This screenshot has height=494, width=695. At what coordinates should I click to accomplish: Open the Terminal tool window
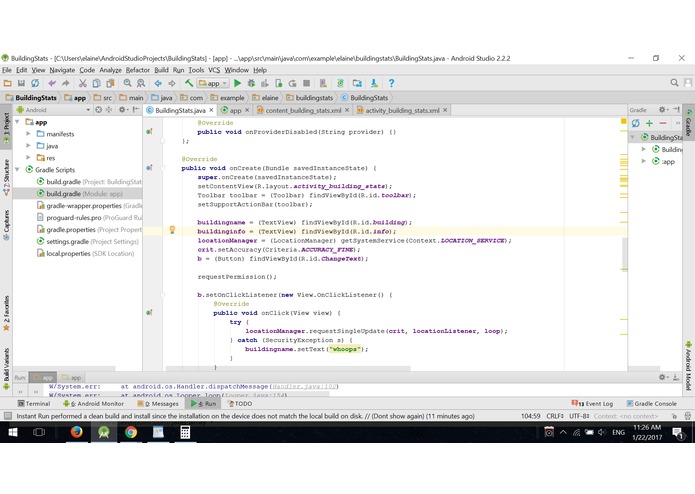34,404
